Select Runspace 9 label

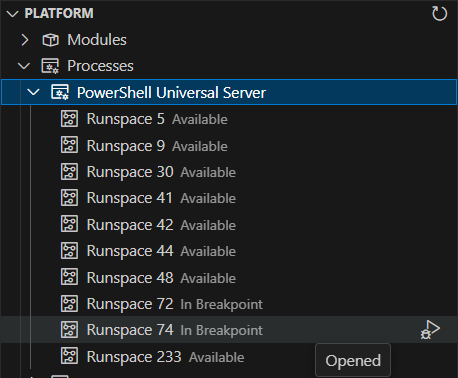[x=126, y=146]
